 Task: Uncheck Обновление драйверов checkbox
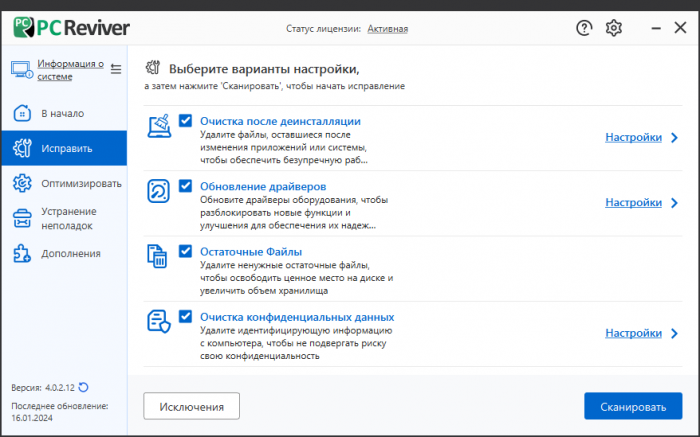185,186
